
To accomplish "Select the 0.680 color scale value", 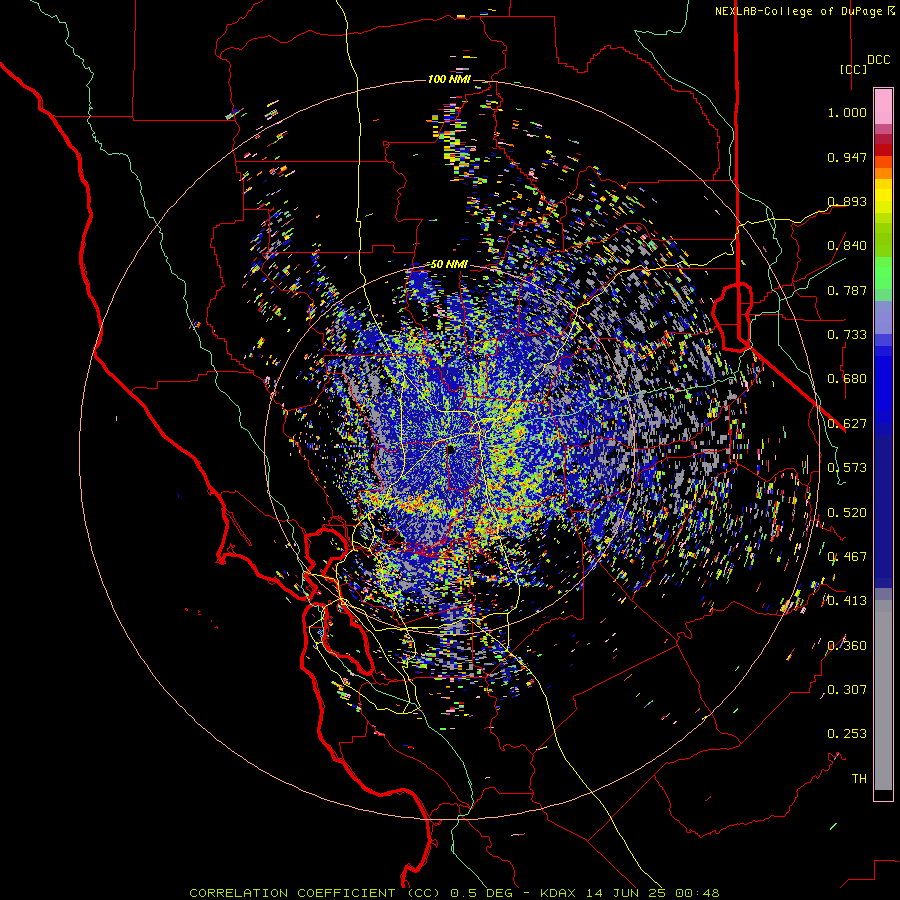I will pos(847,379).
